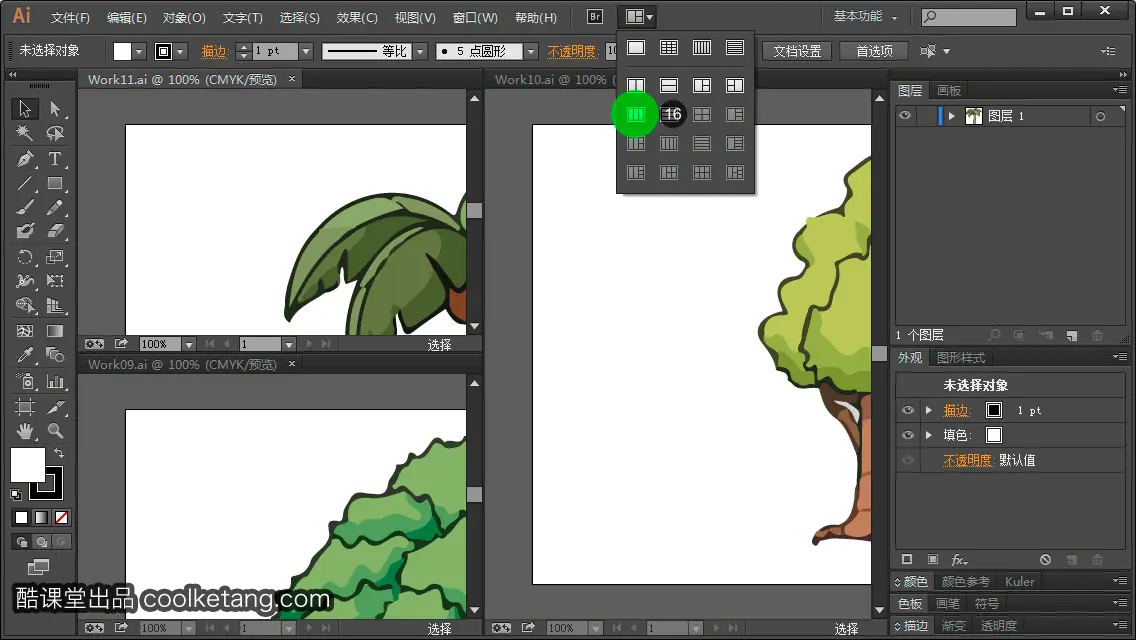This screenshot has width=1136, height=640.
Task: Expand 描边 row in appearance panel
Action: pos(929,410)
